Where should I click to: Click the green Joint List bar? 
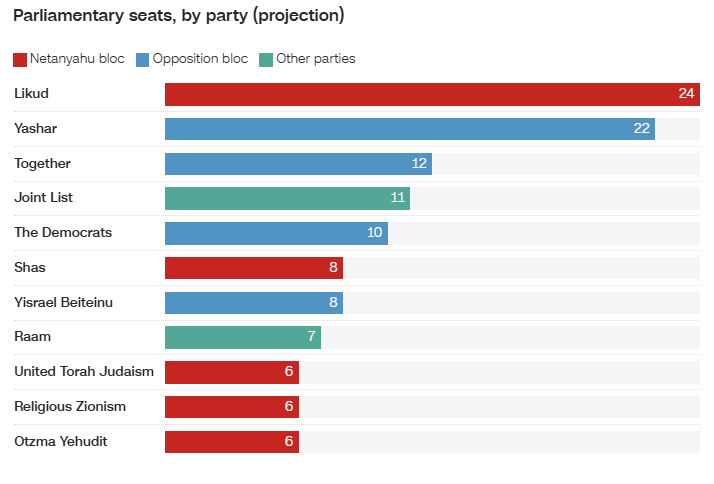click(x=287, y=199)
